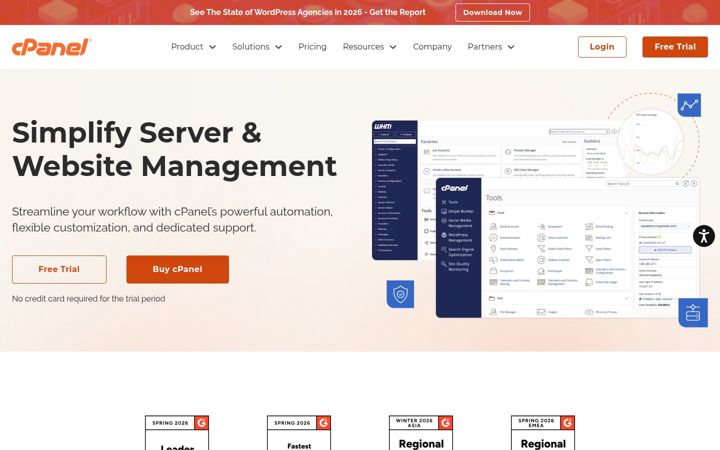Viewport: 720px width, 450px height.
Task: Click the 'Streamline your workflow' description paragraph
Action: pyautogui.click(x=172, y=219)
